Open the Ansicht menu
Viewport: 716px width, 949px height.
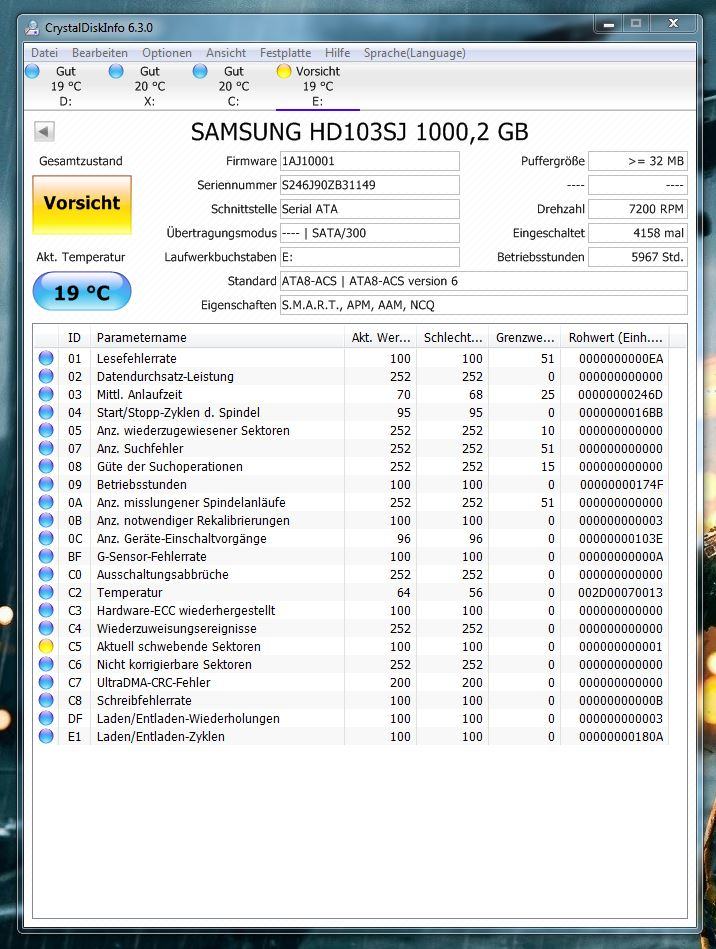(x=226, y=53)
